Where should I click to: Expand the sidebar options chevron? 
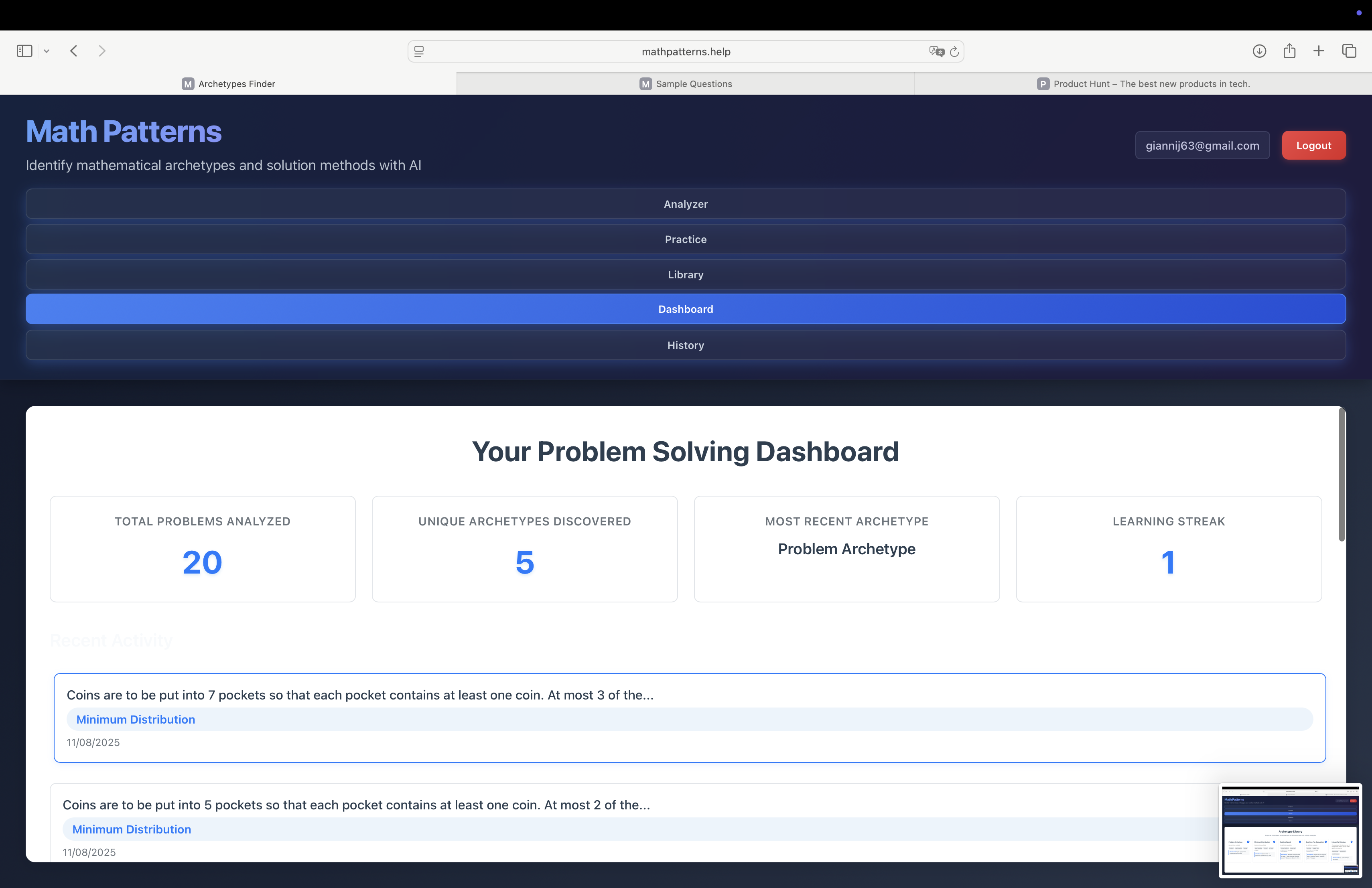click(x=47, y=51)
